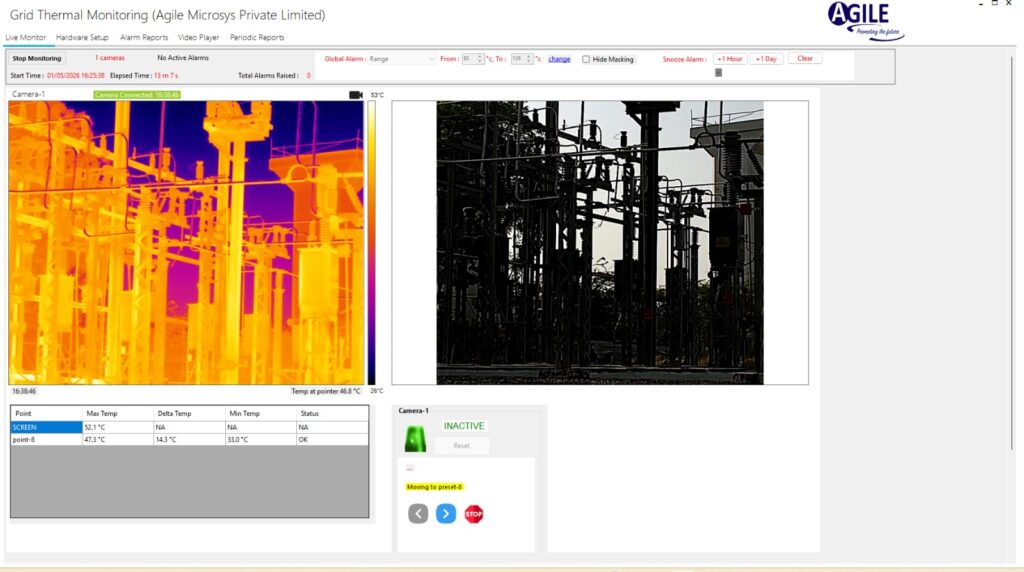Click the Agile company logo
1024x572 pixels.
866,21
